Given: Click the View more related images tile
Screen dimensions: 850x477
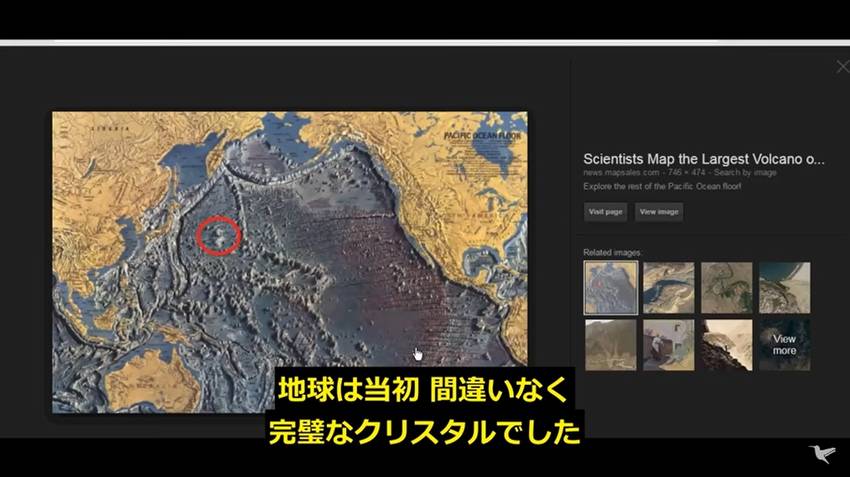Looking at the screenshot, I should [x=784, y=345].
